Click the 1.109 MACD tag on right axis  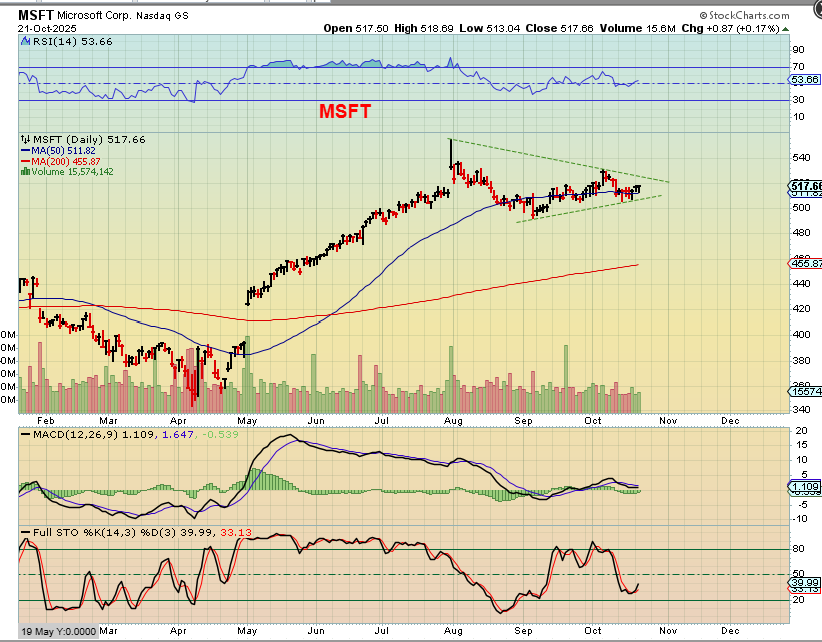804,487
